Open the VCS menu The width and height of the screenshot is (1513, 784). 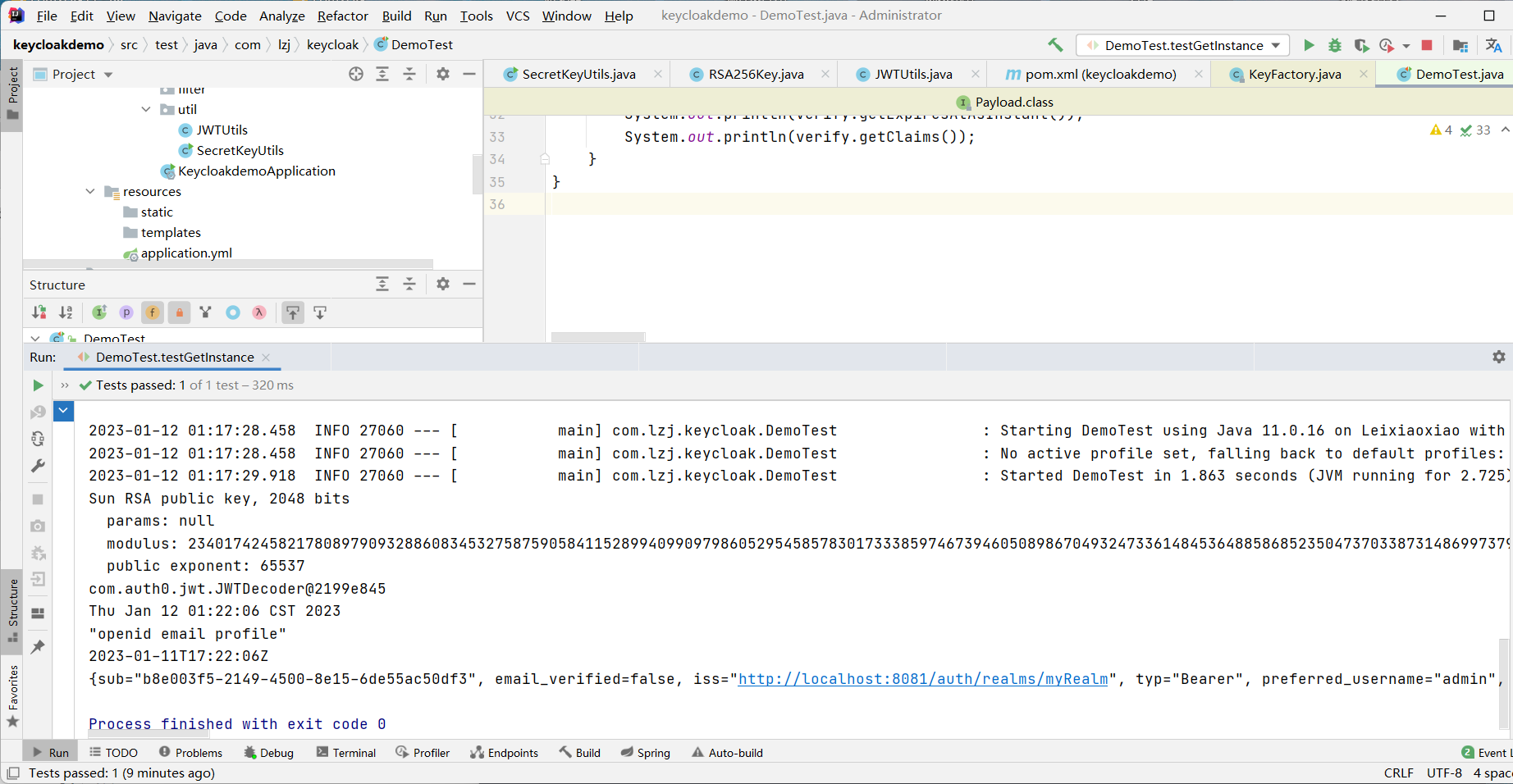[x=518, y=16]
